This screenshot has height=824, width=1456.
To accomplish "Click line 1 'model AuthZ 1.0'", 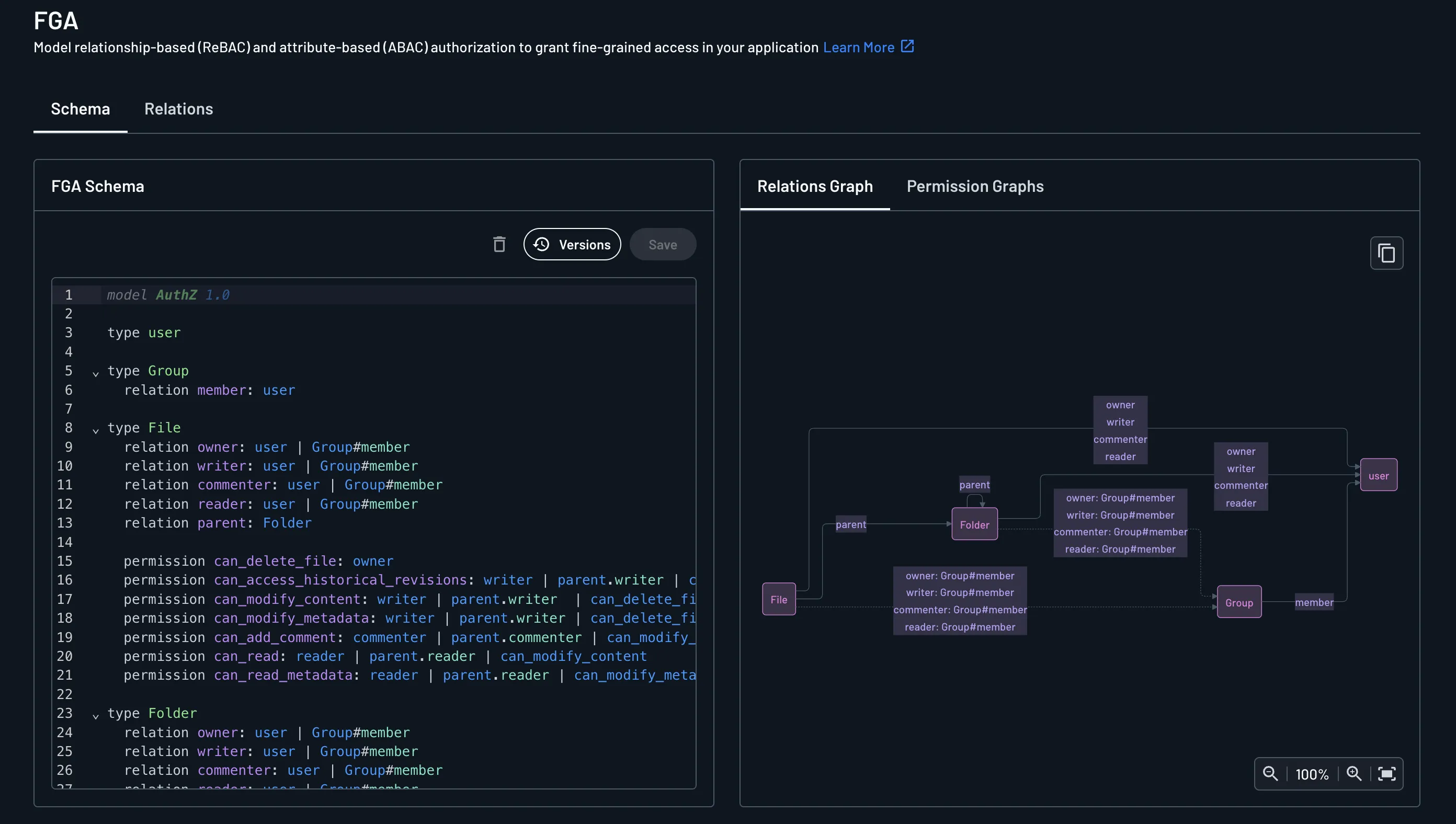I will pyautogui.click(x=168, y=295).
